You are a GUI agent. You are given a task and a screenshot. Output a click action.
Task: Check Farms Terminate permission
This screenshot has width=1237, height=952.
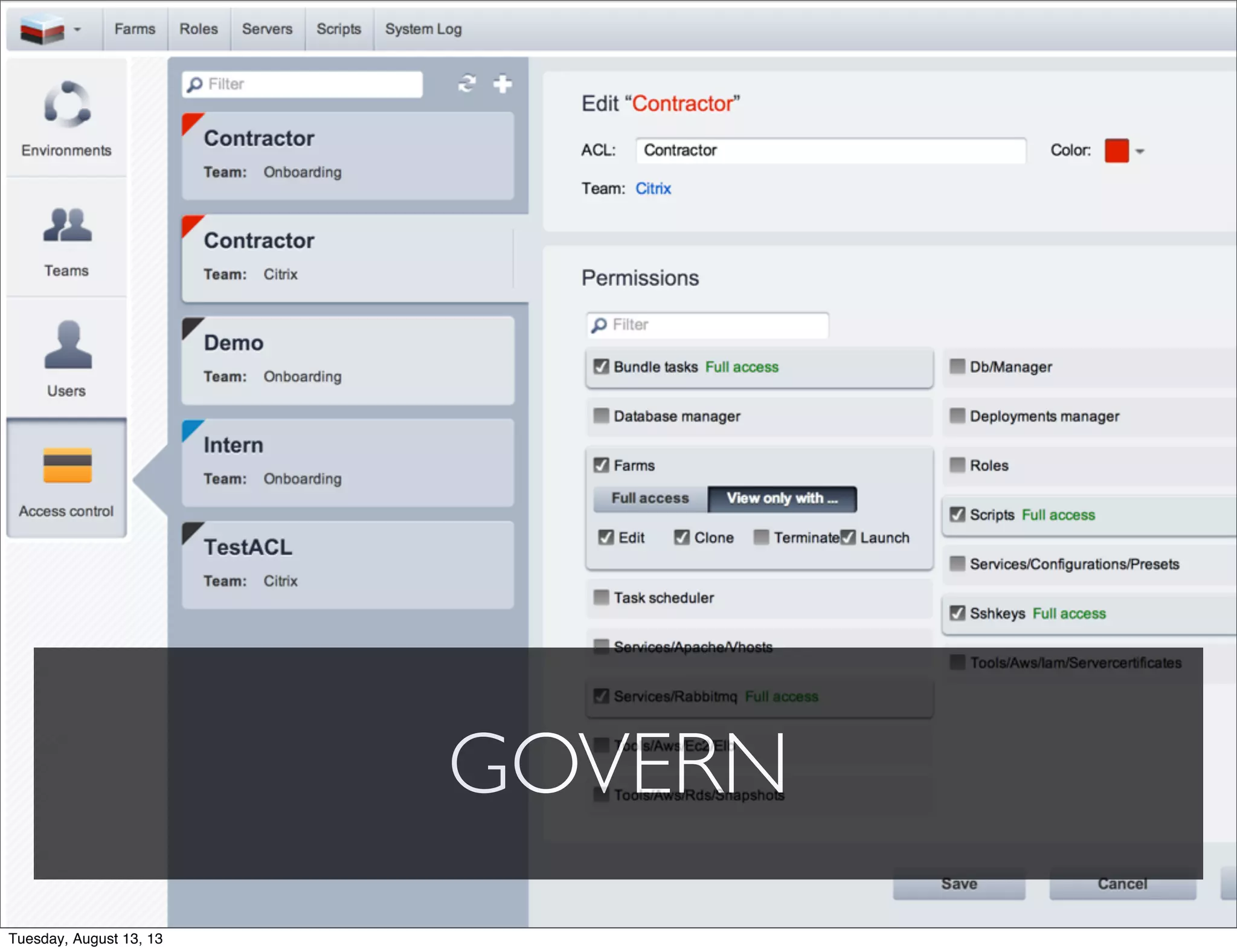[x=762, y=537]
